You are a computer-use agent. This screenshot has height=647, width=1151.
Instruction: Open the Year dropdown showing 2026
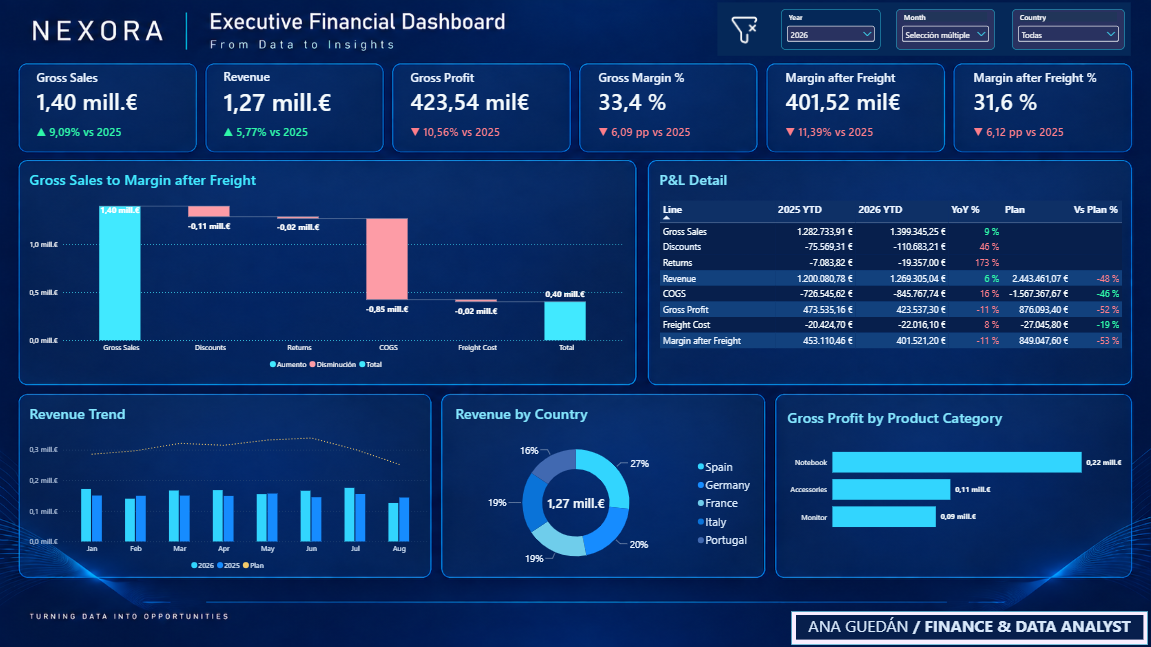(x=830, y=35)
